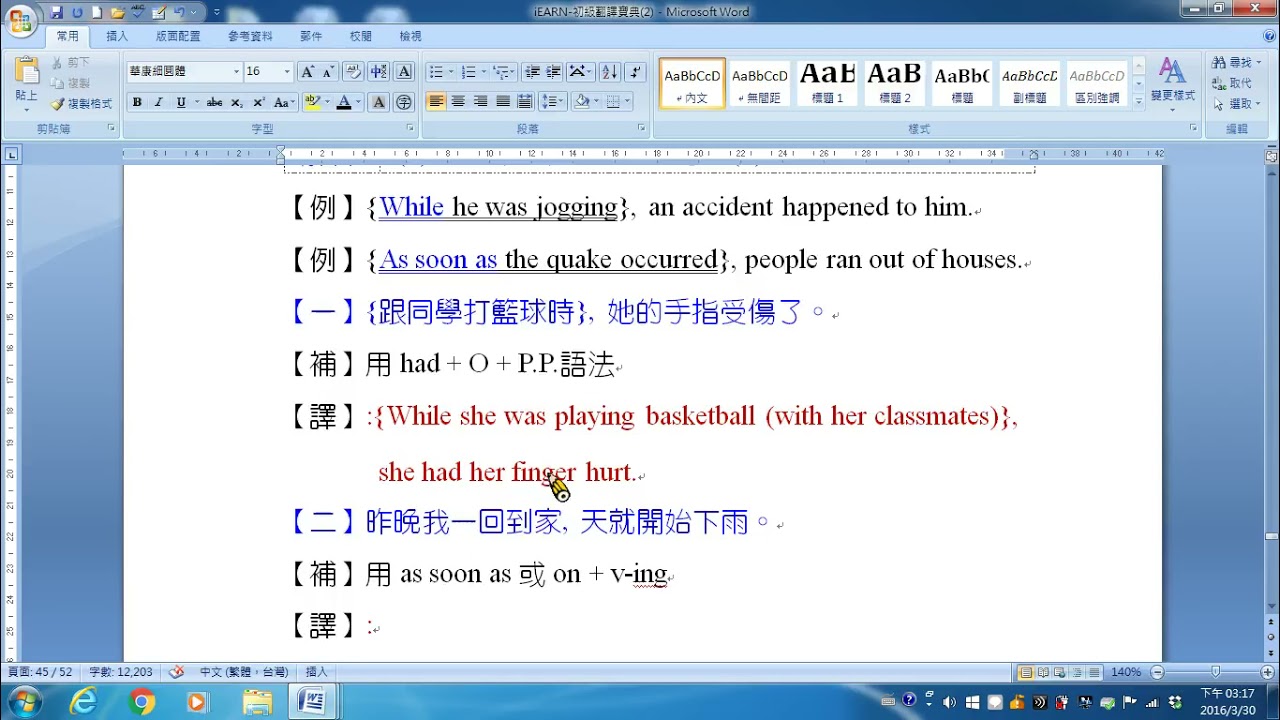The height and width of the screenshot is (720, 1280).
Task: Increase the paragraph indent
Action: point(553,72)
